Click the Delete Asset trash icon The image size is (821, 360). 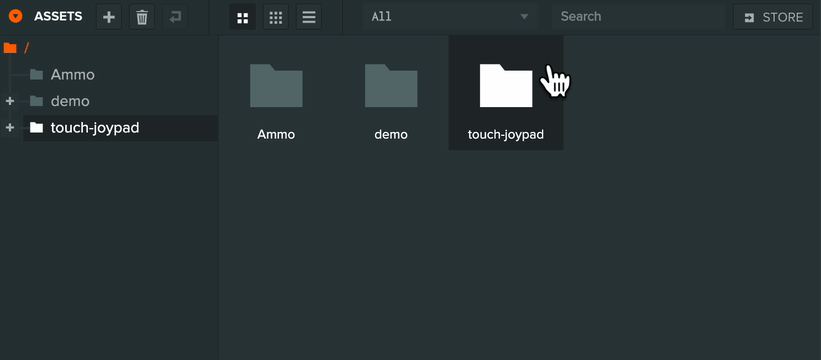click(x=142, y=17)
